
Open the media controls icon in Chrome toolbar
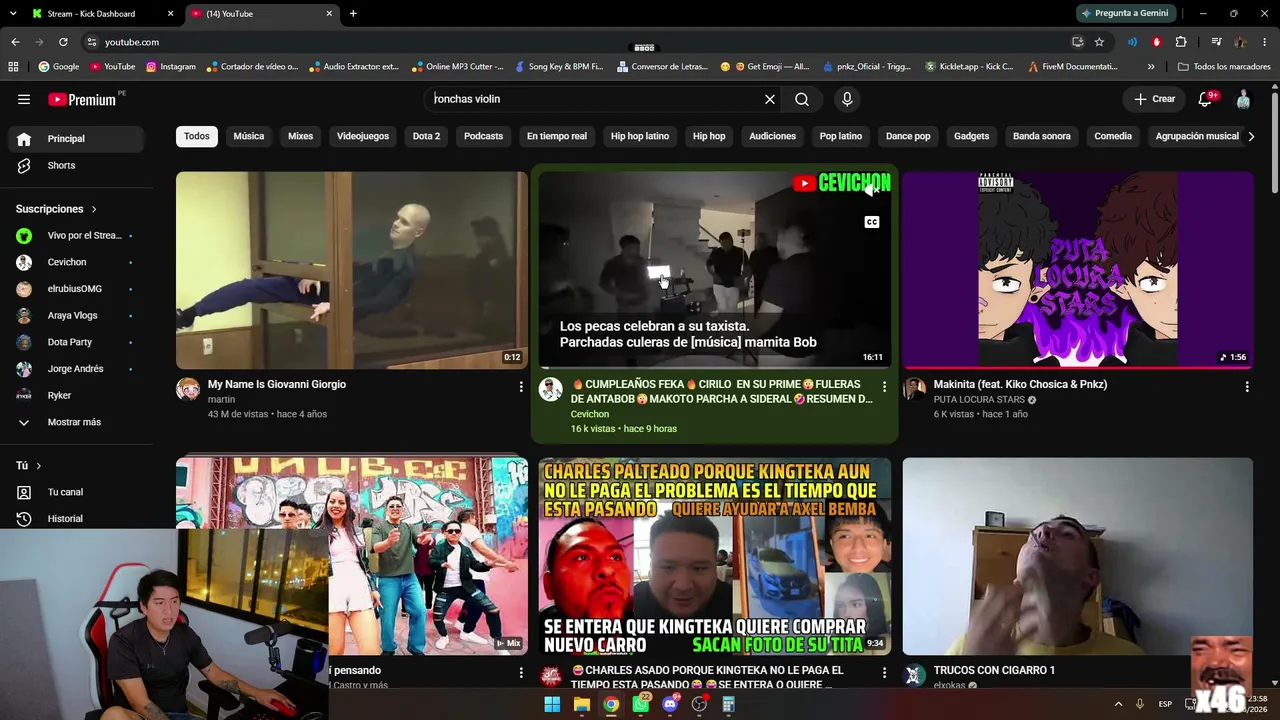click(x=1216, y=42)
